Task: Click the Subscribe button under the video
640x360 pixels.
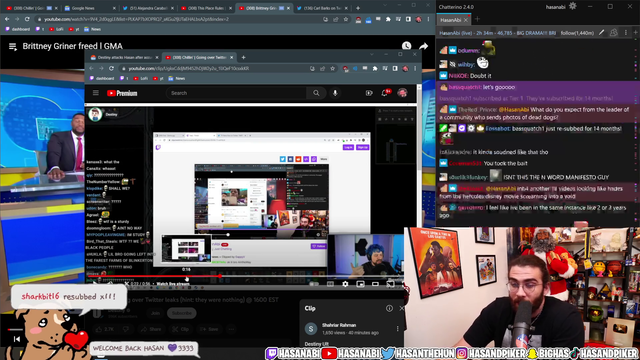Action: [182, 313]
